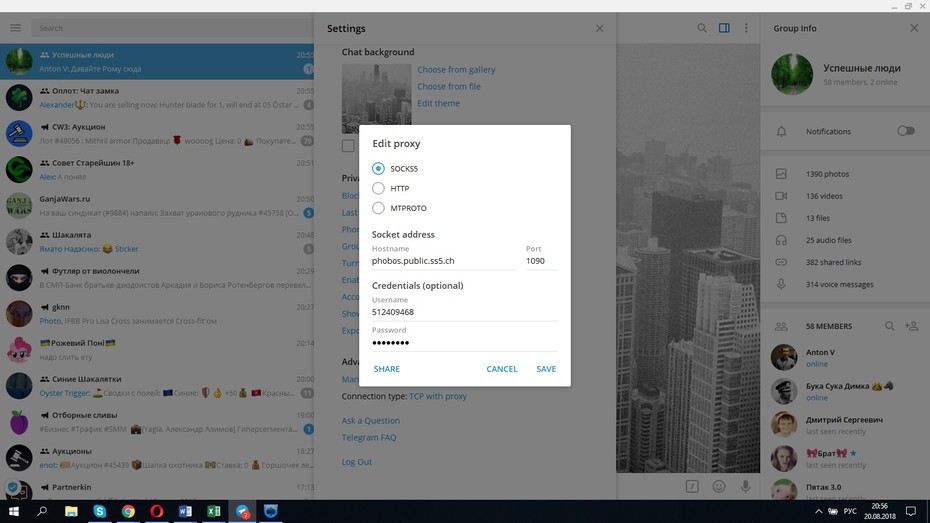
Task: Open channel Отборные сливы
Action: pos(157,422)
